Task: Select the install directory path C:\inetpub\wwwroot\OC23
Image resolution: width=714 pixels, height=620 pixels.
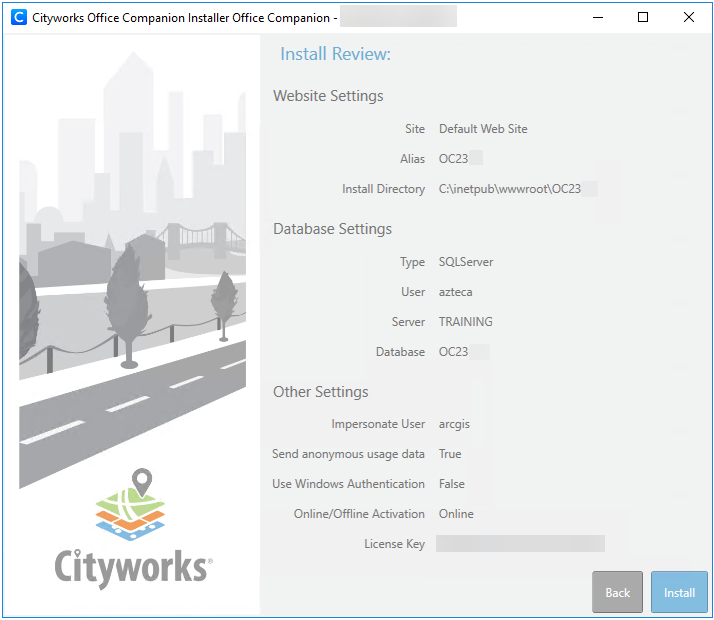Action: 510,189
